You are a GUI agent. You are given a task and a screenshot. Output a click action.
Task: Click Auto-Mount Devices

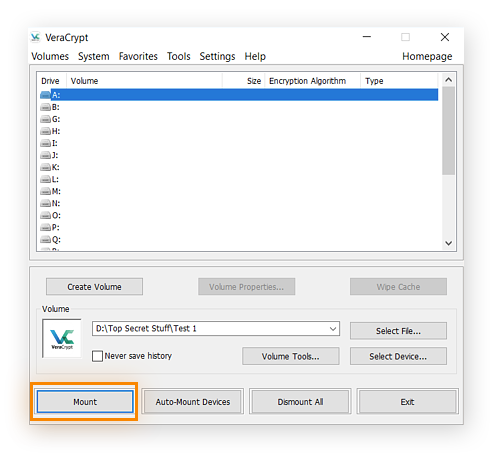(193, 402)
